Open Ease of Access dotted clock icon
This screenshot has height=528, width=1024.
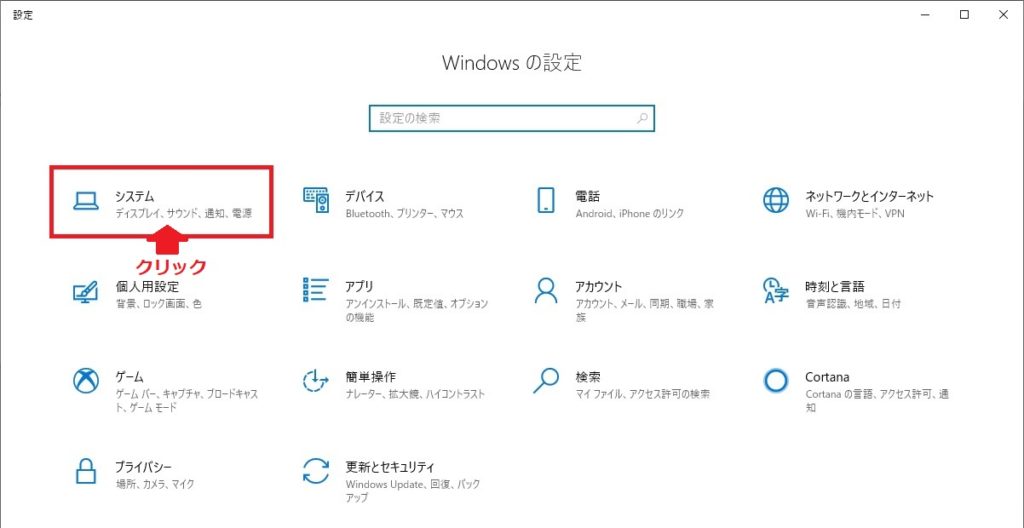[x=317, y=381]
